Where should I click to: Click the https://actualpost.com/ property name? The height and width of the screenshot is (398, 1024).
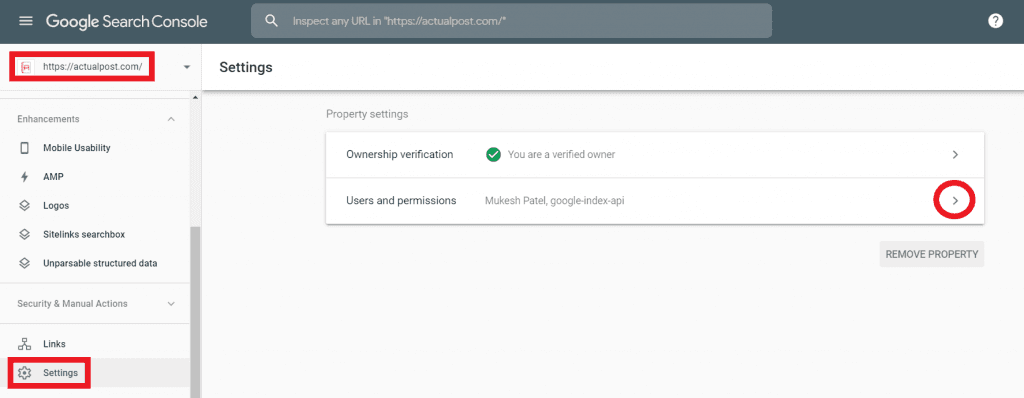tap(92, 67)
